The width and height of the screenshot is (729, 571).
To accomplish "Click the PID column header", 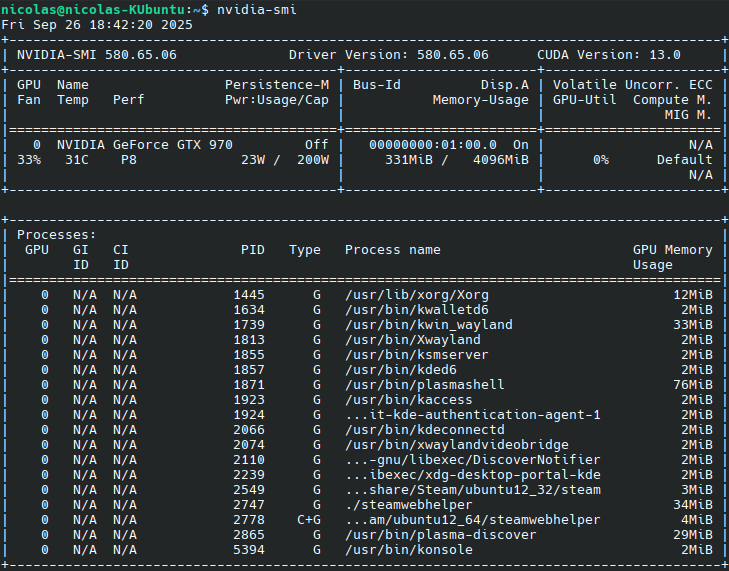I will click(252, 250).
